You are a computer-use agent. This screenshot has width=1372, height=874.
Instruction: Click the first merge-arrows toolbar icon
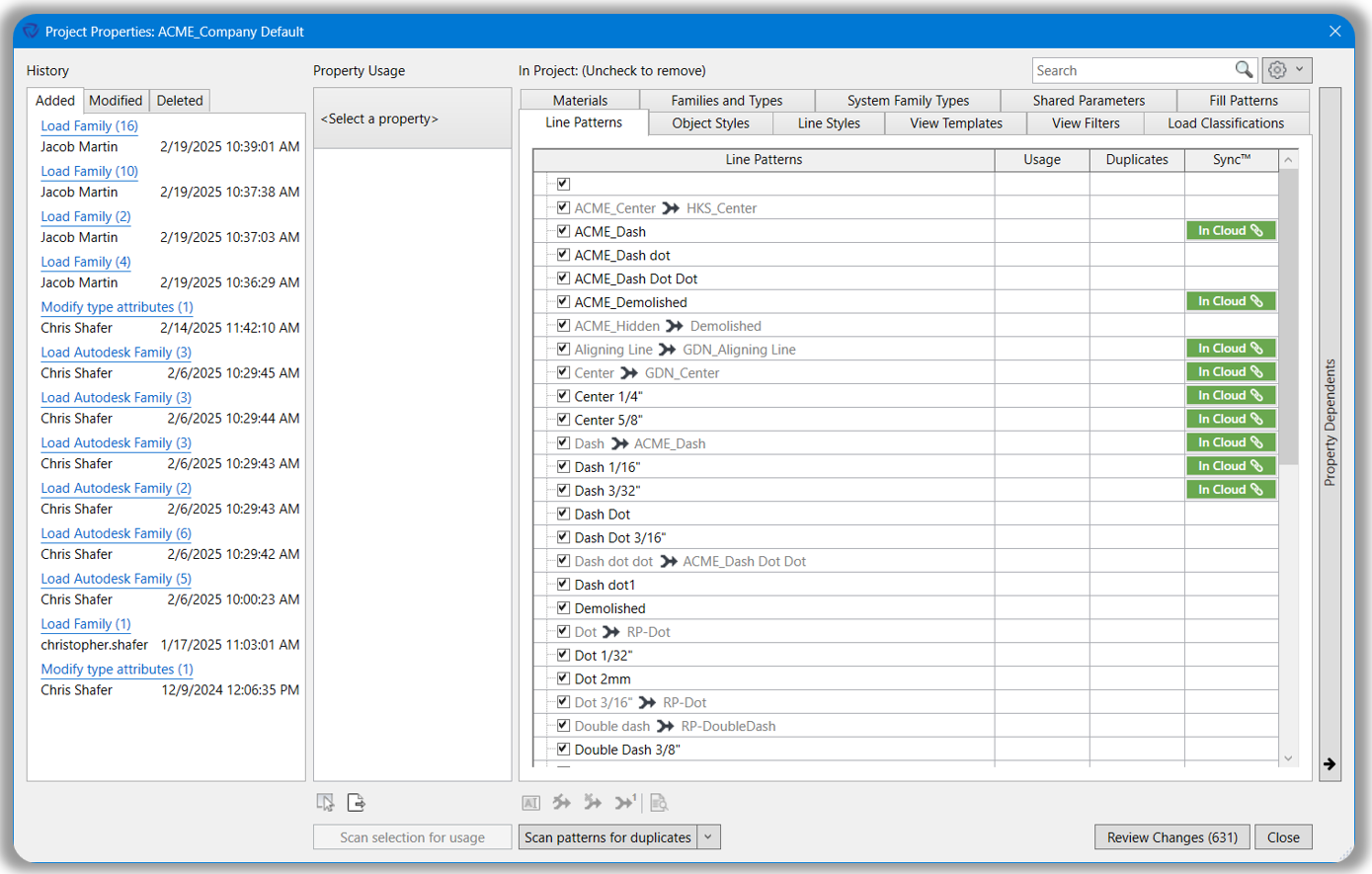[562, 803]
